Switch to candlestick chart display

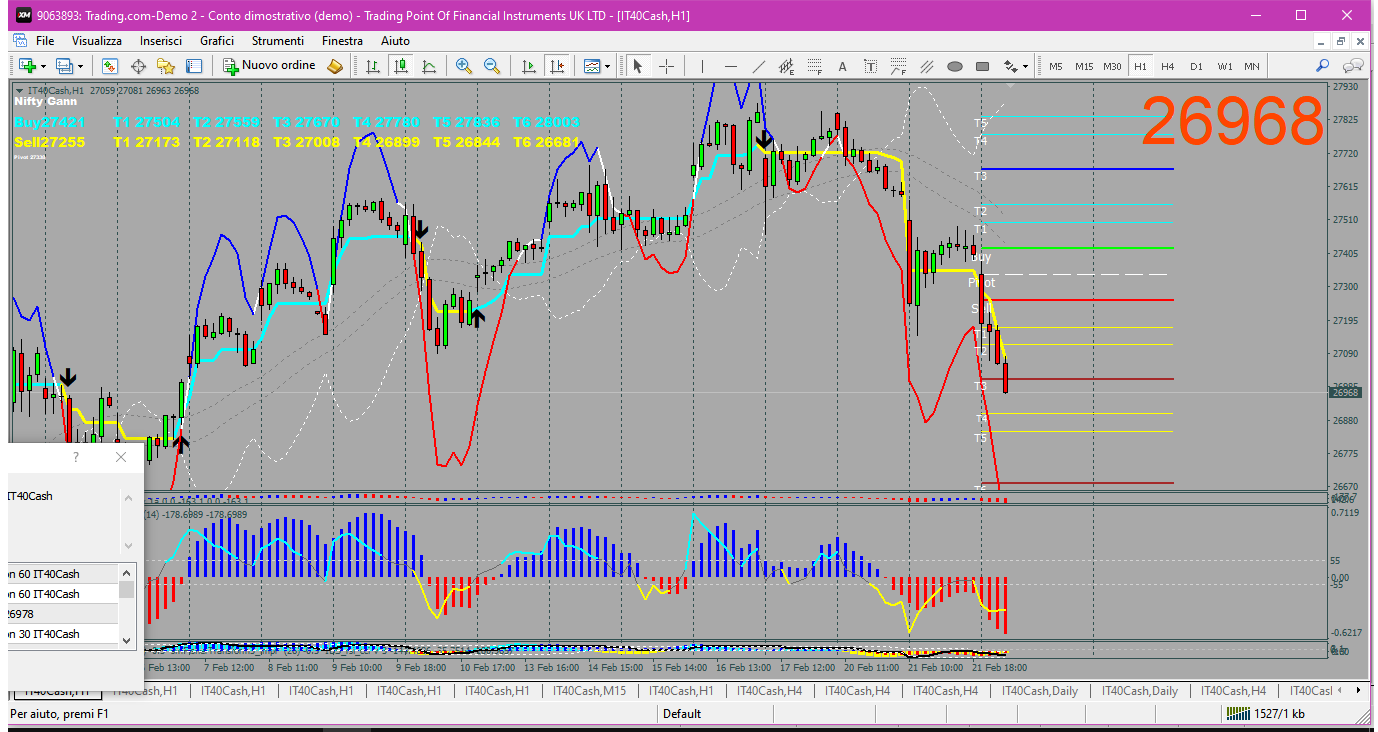point(401,66)
